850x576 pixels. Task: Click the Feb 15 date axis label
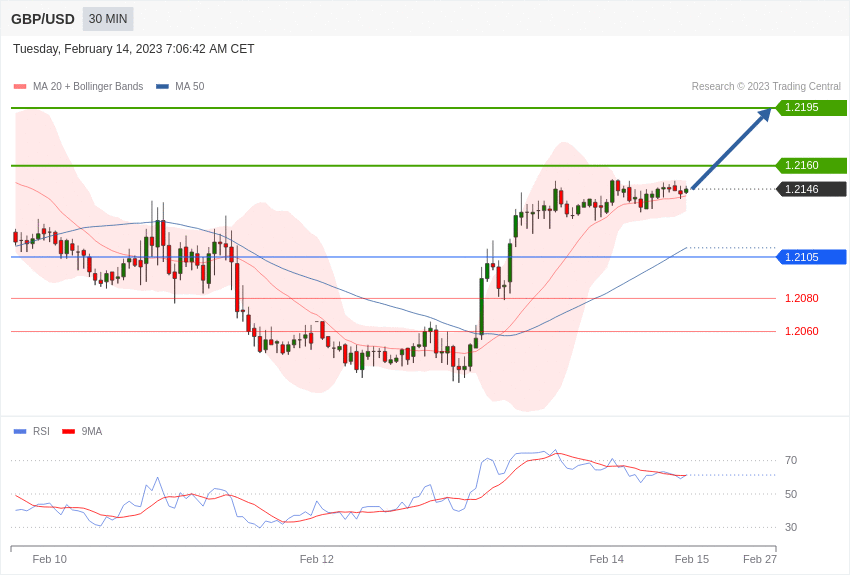click(692, 559)
